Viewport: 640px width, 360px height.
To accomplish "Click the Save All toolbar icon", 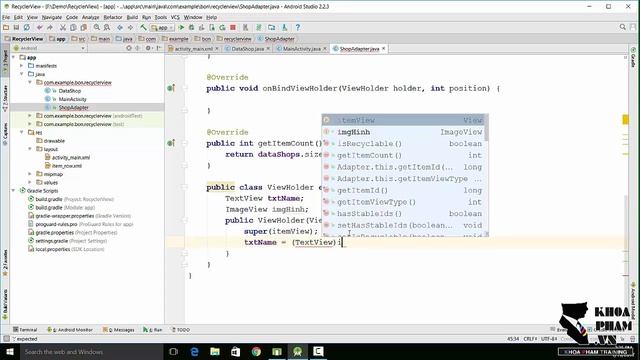I will pos(16,27).
